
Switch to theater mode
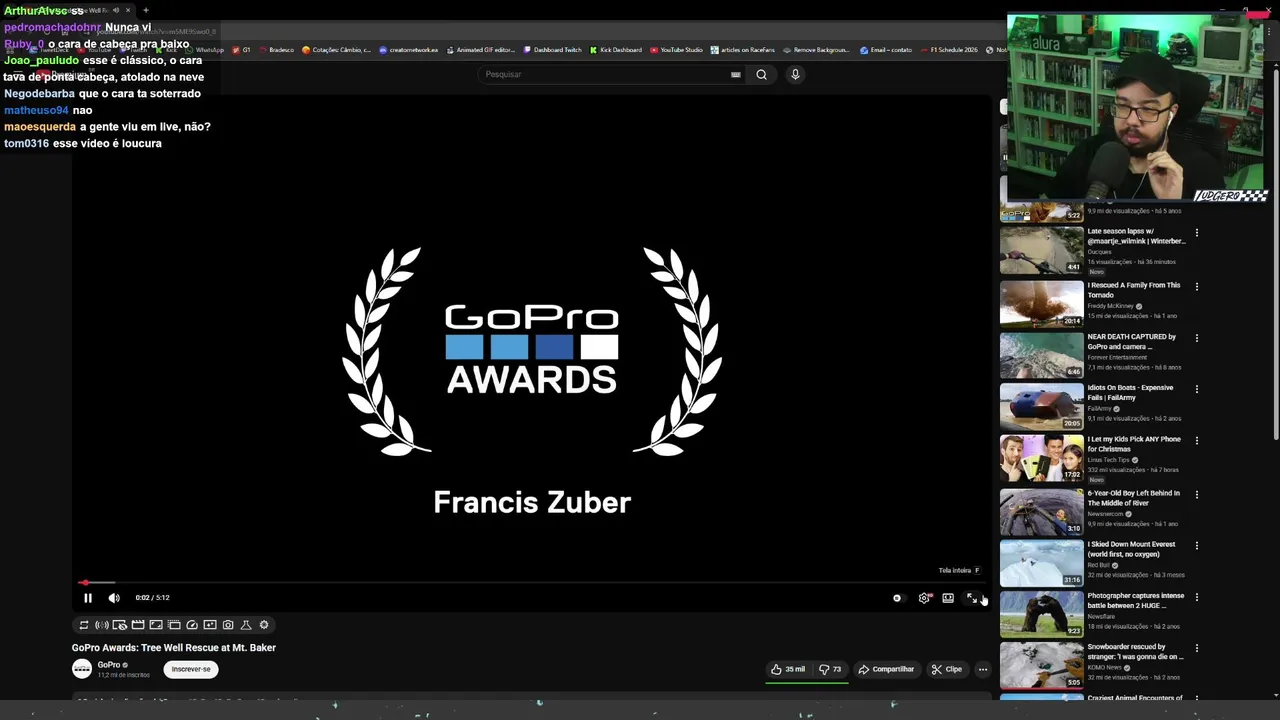pyautogui.click(x=948, y=598)
